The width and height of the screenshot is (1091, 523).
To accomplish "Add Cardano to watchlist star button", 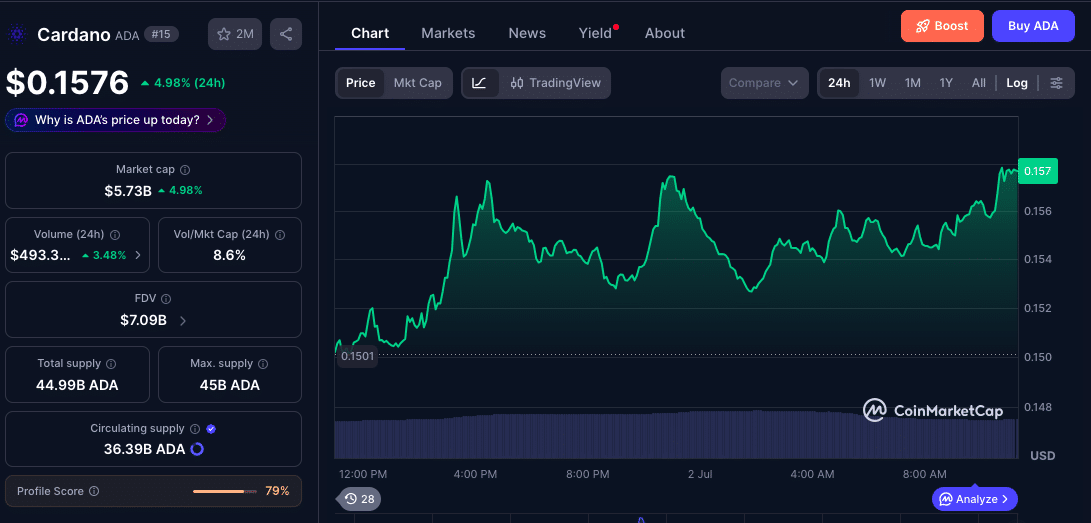I will click(x=235, y=34).
